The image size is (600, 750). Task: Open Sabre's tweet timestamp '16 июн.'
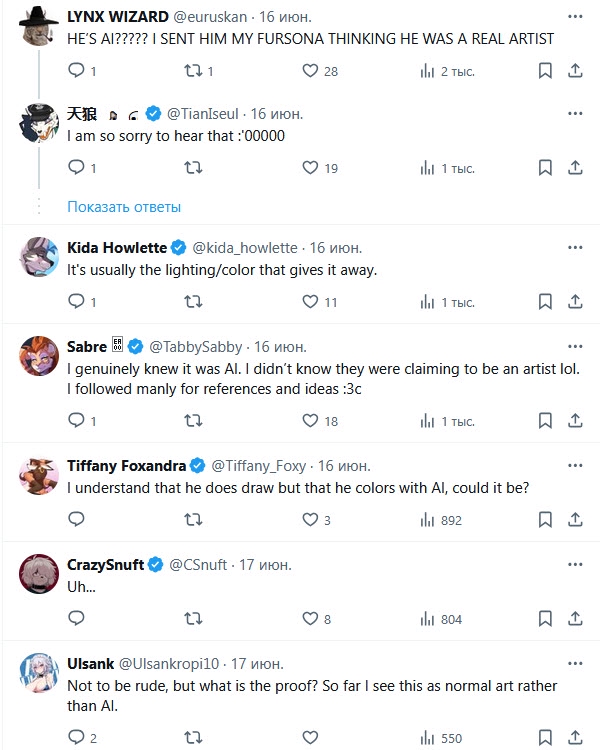277,347
